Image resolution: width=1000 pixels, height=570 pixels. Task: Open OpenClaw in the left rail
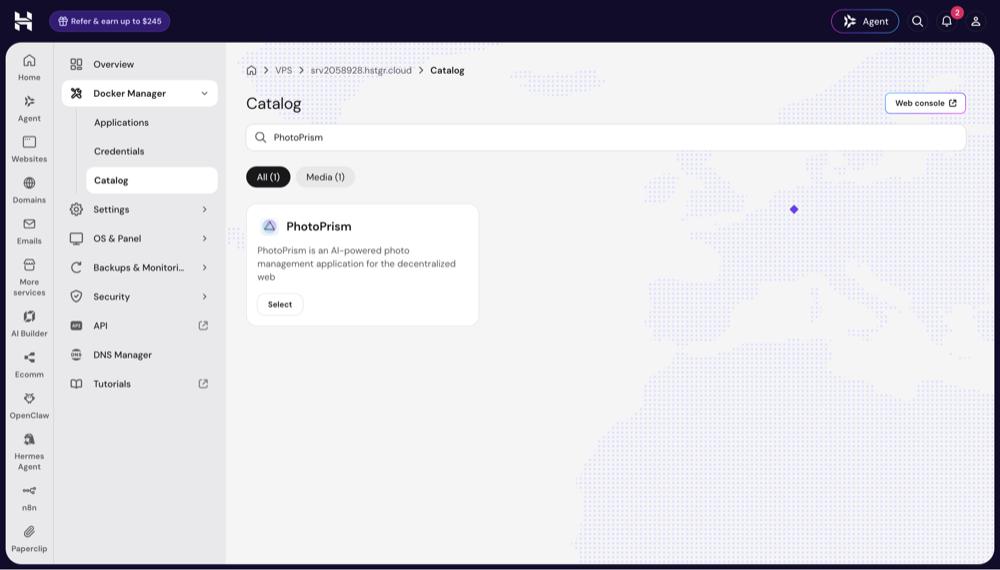(29, 406)
